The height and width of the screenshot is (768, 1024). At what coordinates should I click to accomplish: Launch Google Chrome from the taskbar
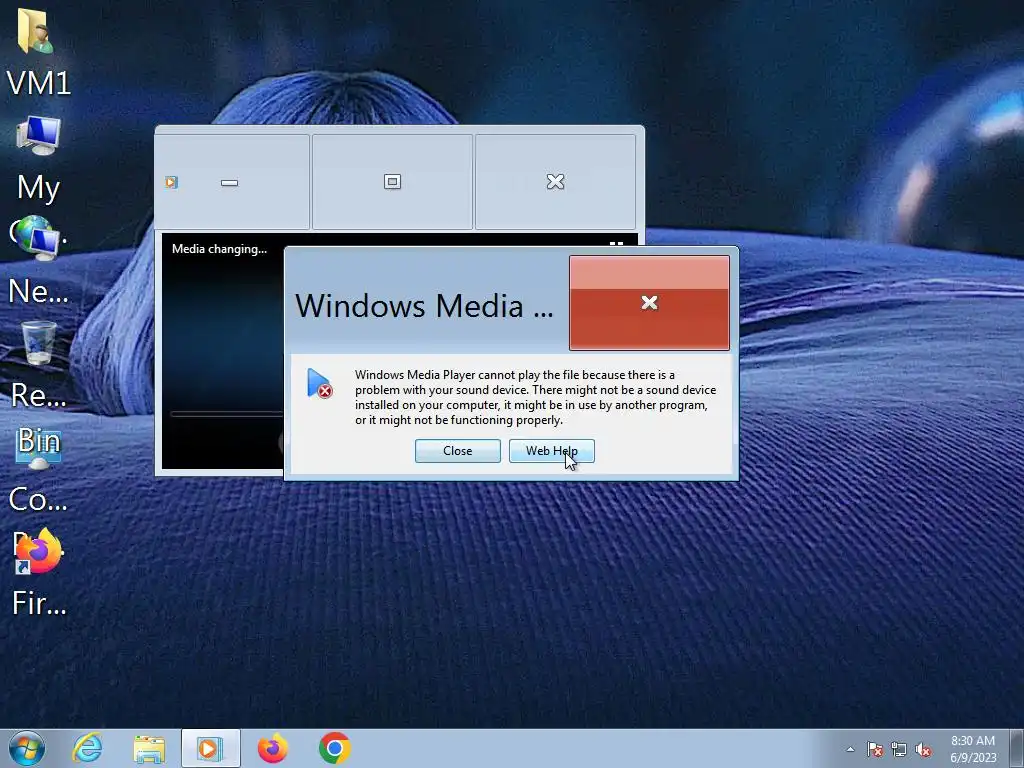pyautogui.click(x=334, y=748)
